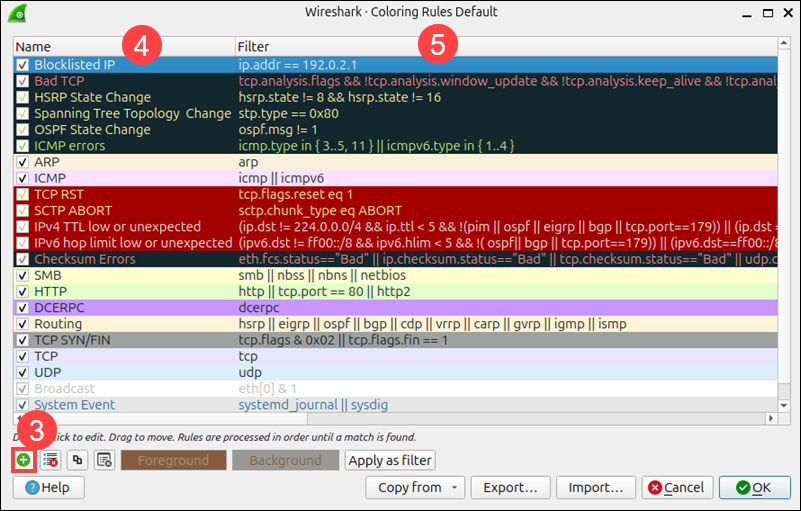This screenshot has width=801, height=511.
Task: Duplicate the selected coloring rule
Action: coord(77,460)
